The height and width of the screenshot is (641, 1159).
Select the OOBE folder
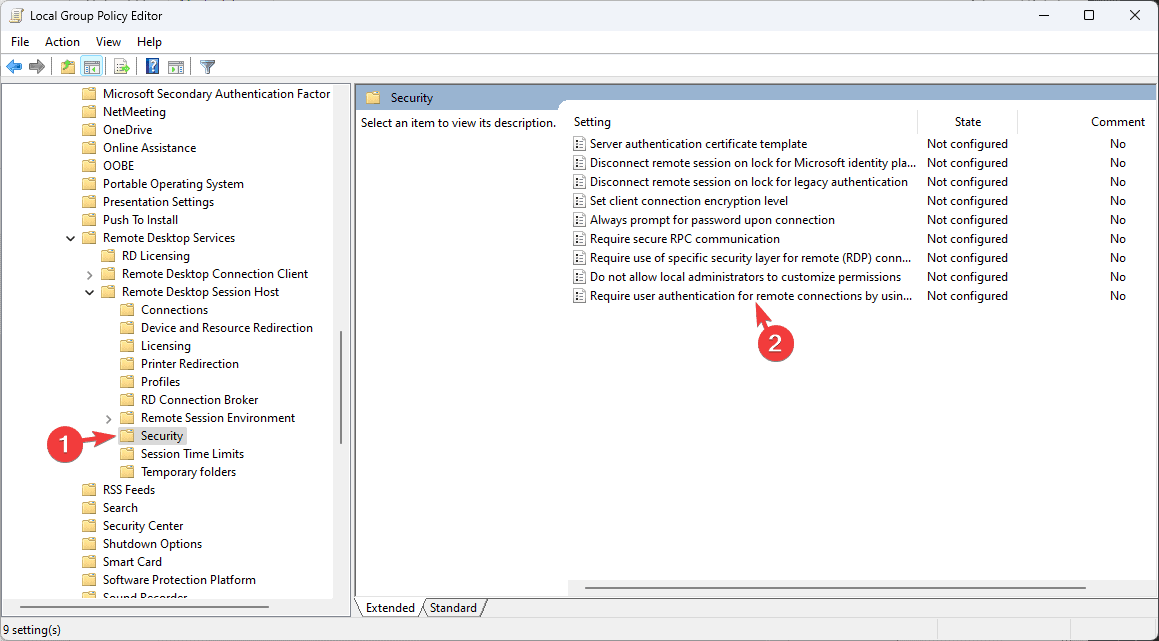pos(118,166)
